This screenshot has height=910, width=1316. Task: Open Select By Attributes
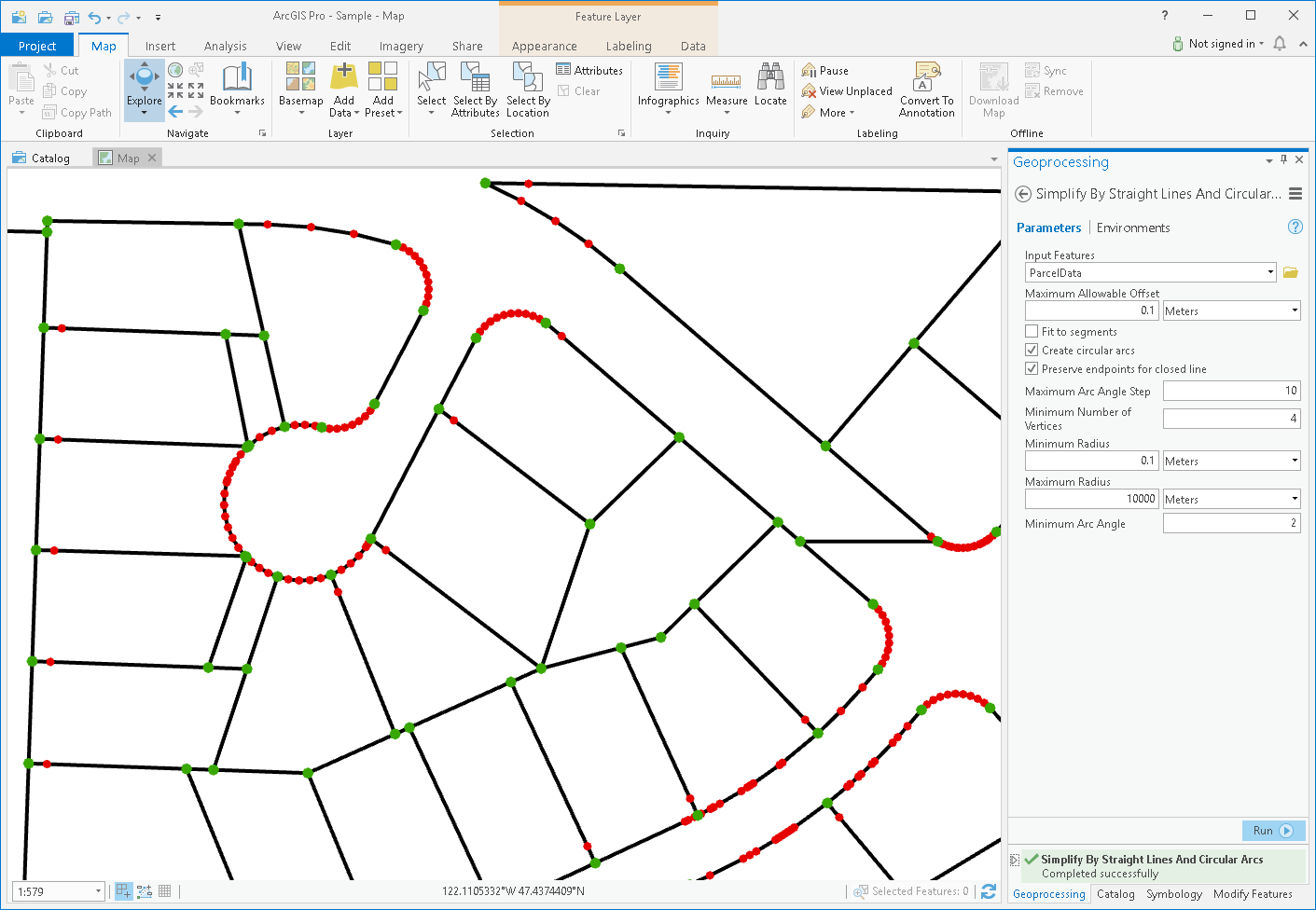pos(475,90)
